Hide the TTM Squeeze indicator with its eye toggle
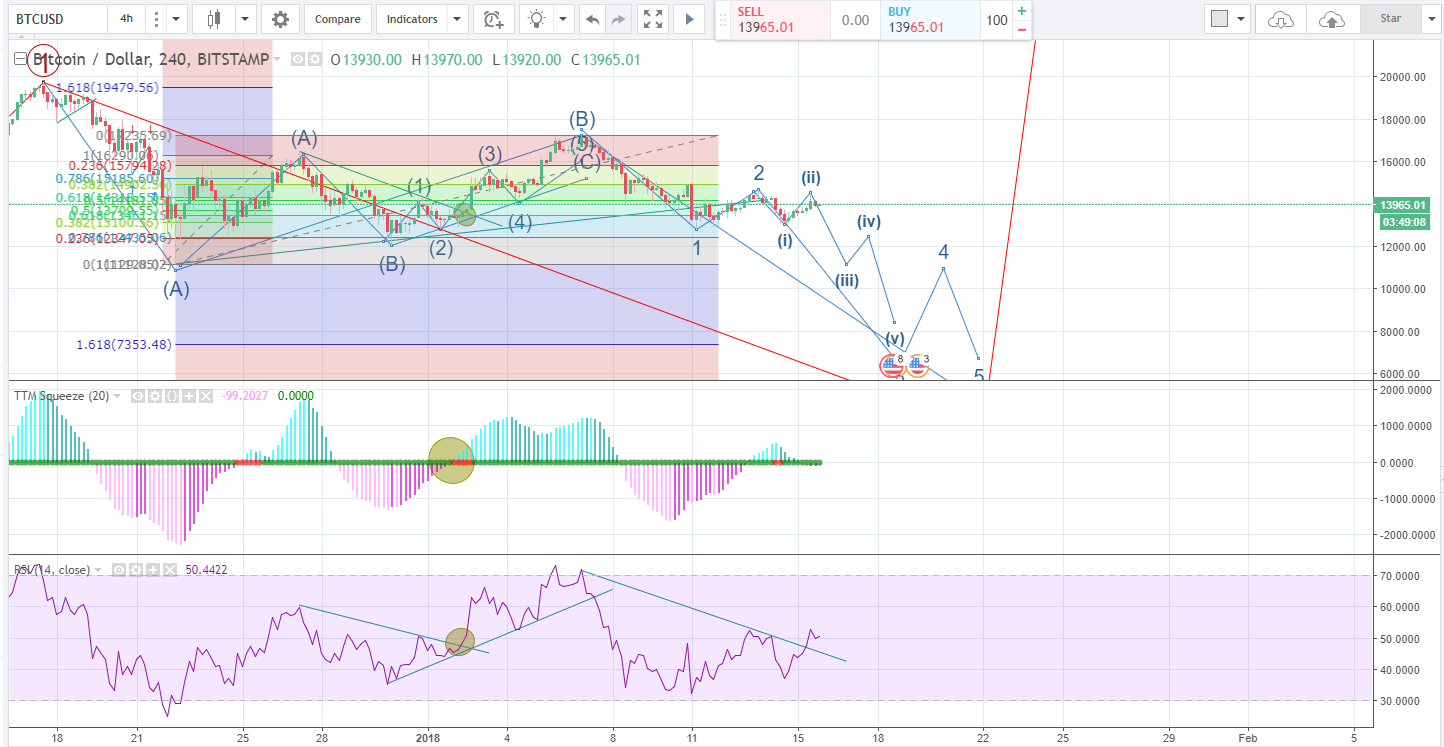The height and width of the screenshot is (747, 1444). click(x=139, y=395)
